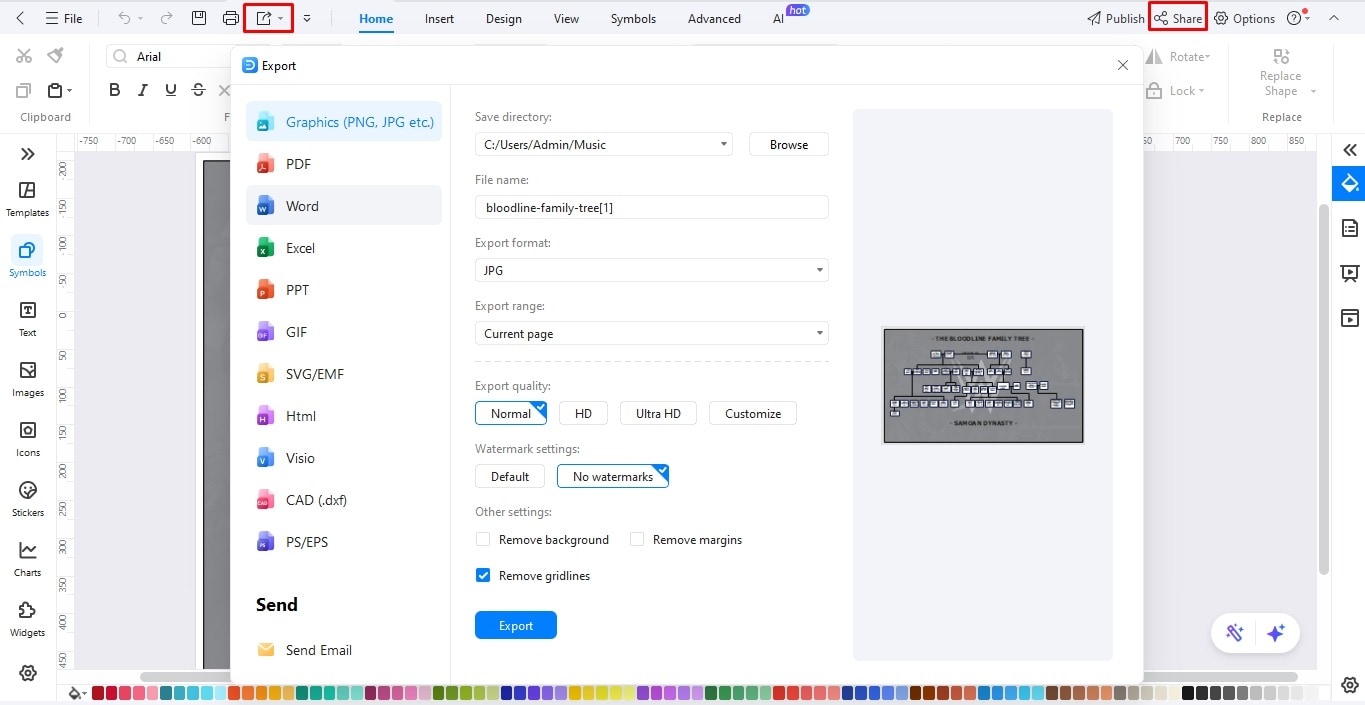Expand the quick access toolbar customize arrow
This screenshot has width=1365, height=705.
click(307, 18)
